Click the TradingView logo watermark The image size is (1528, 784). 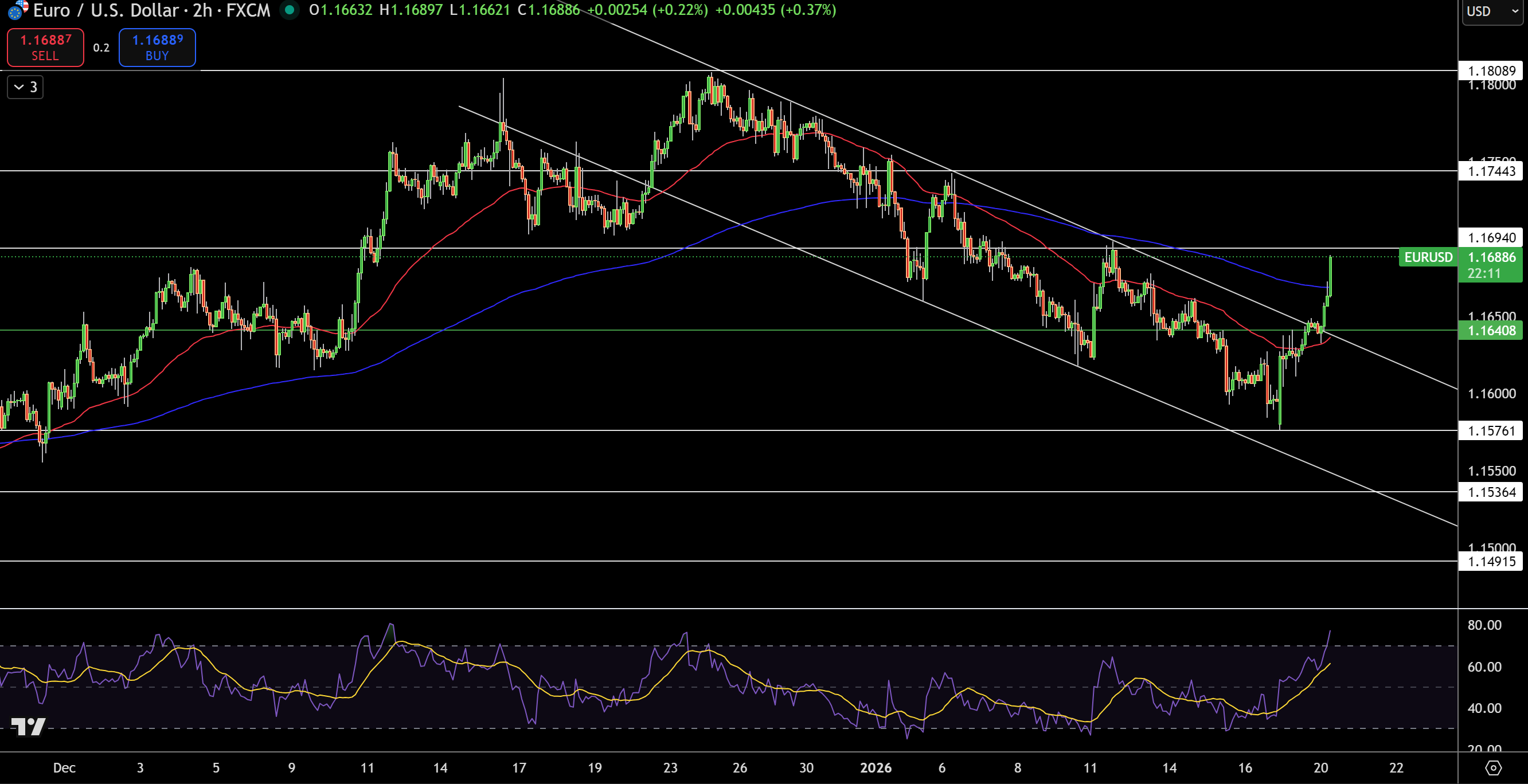[x=28, y=727]
